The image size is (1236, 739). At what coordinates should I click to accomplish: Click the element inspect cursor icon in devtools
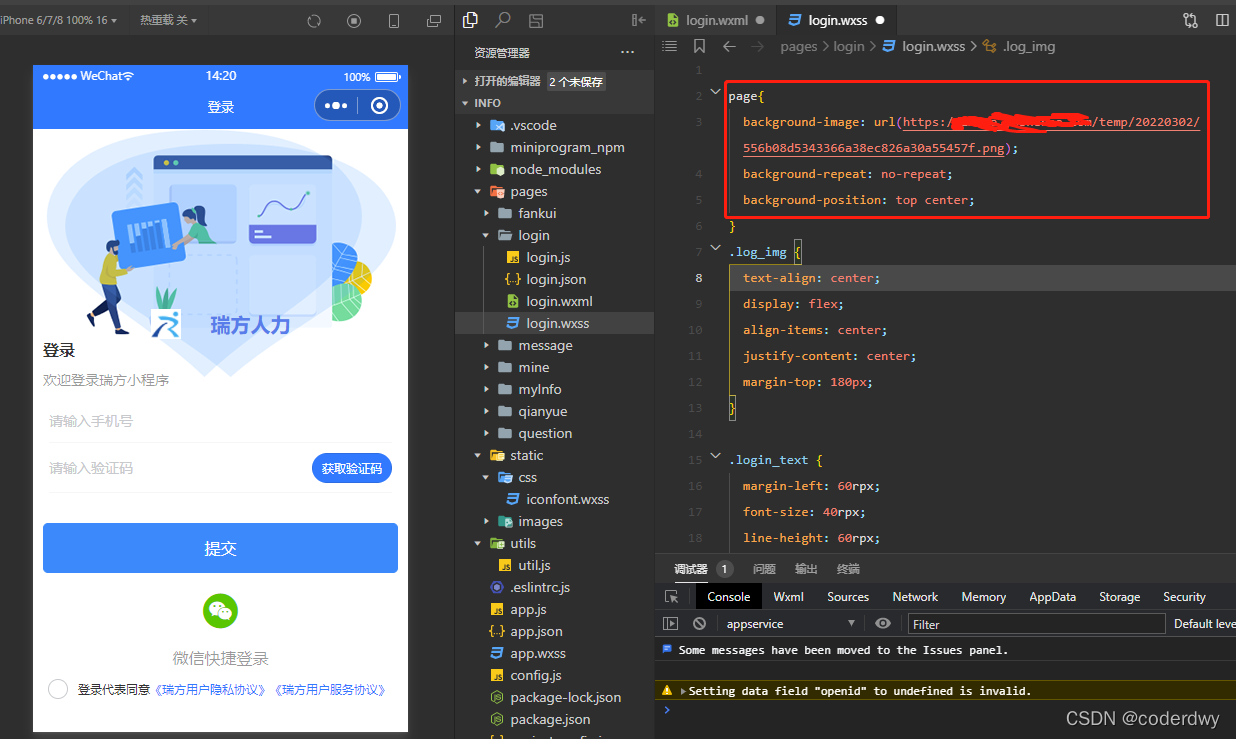point(672,596)
